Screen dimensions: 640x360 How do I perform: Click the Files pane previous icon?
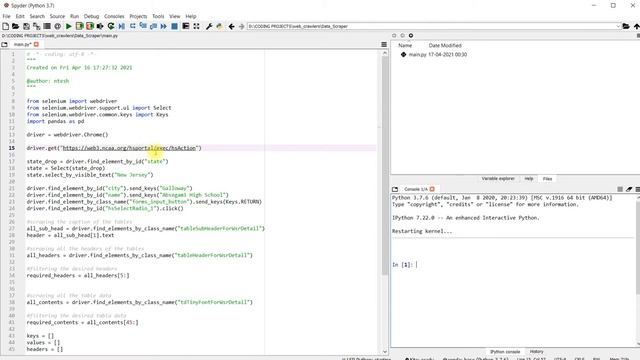[394, 36]
